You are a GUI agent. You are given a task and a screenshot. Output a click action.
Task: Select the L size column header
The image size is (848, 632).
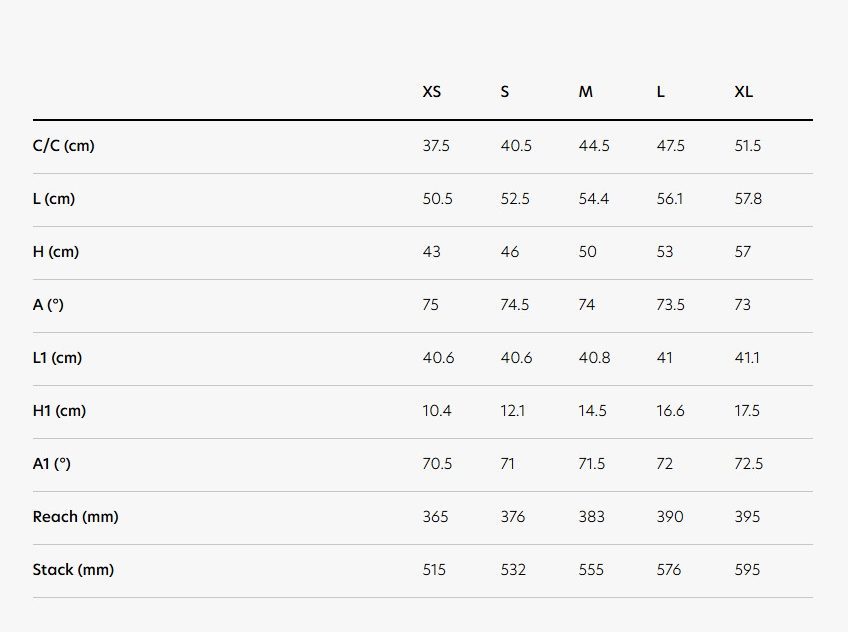point(660,92)
